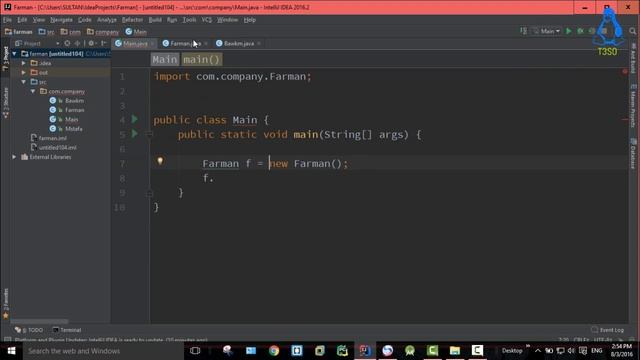Open the VCS menu
The width and height of the screenshot is (640, 360).
(x=207, y=20)
